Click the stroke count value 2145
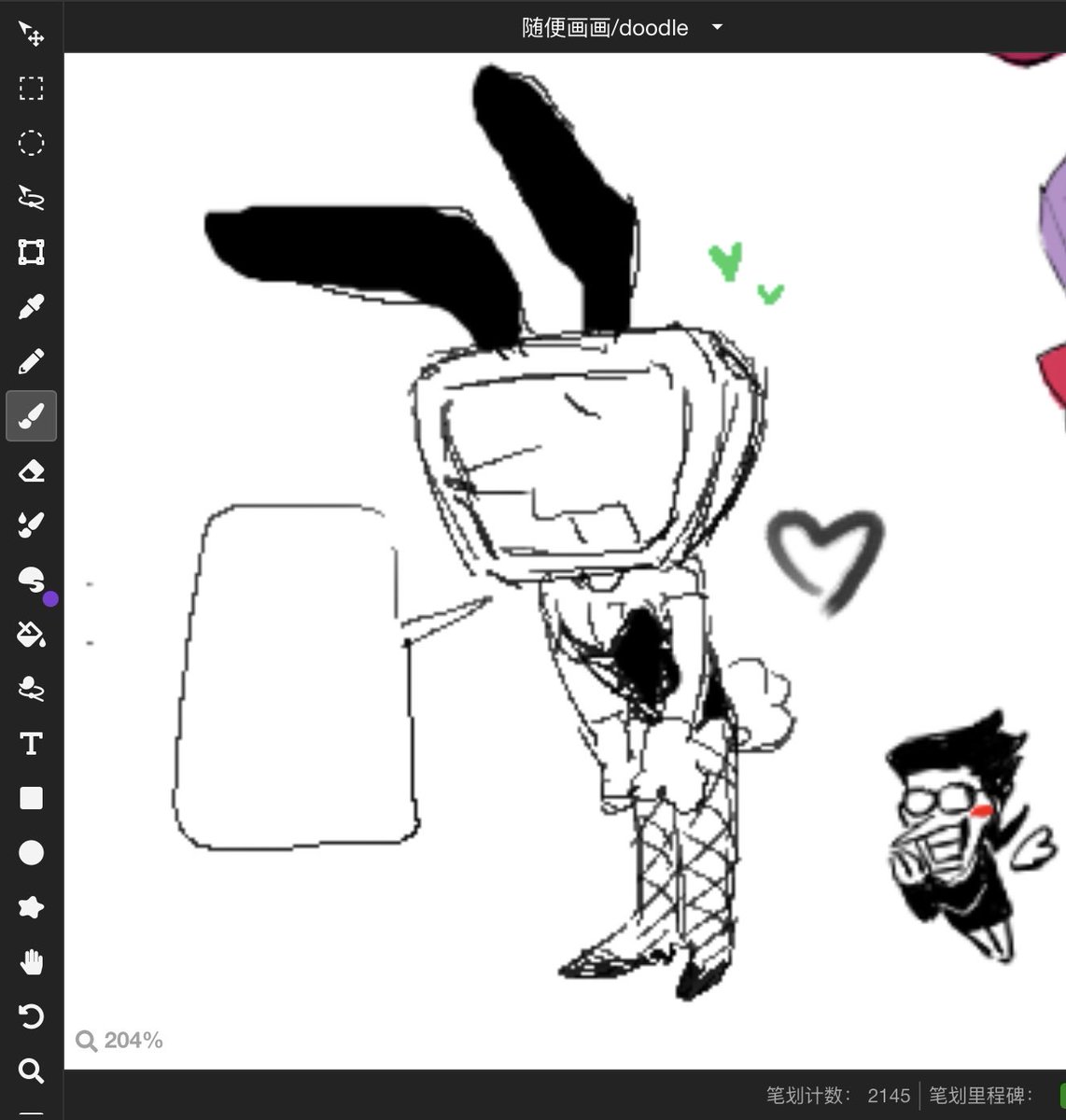This screenshot has height=1120, width=1066. pyautogui.click(x=888, y=1096)
